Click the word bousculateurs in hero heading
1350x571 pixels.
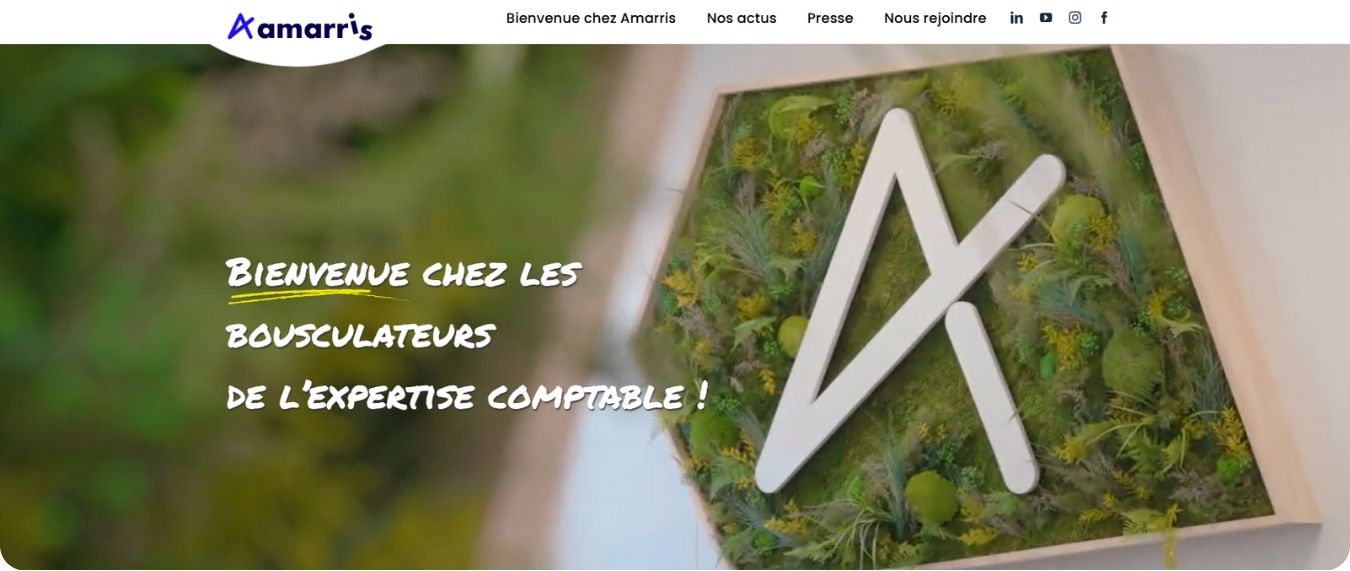click(x=360, y=335)
